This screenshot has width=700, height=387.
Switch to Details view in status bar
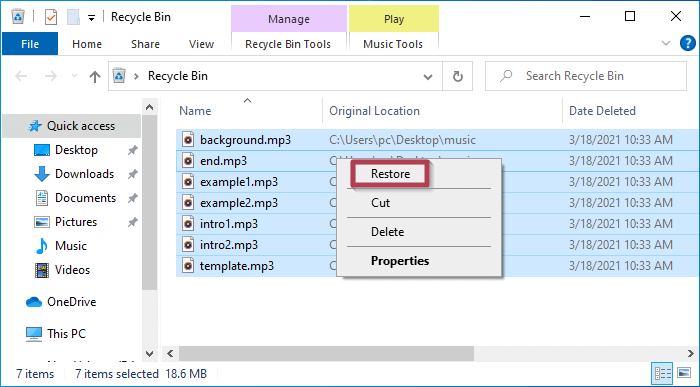click(662, 373)
